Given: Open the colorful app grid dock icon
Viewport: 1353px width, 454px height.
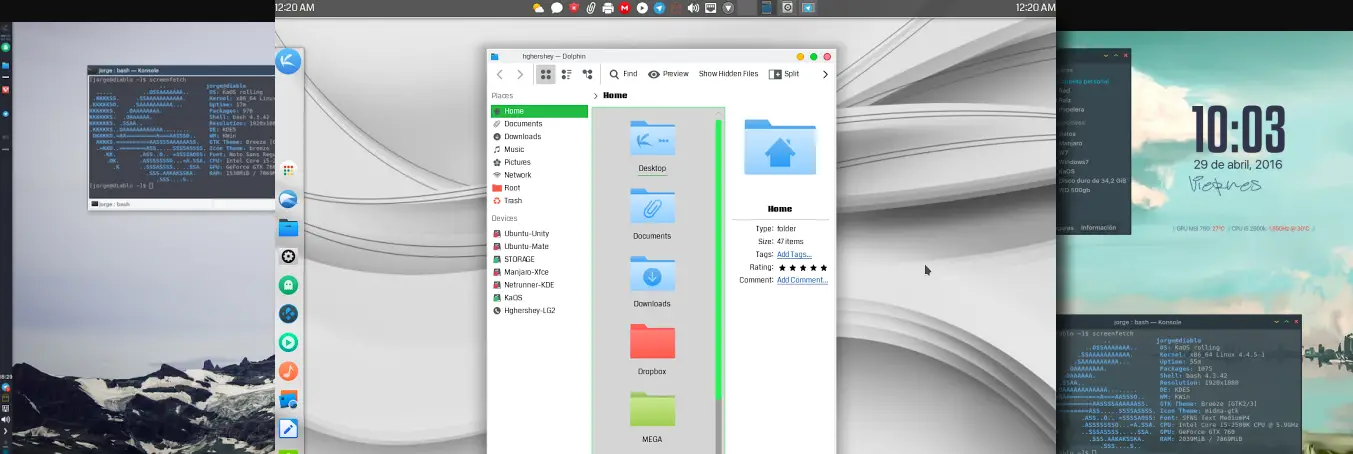Looking at the screenshot, I should pyautogui.click(x=288, y=171).
